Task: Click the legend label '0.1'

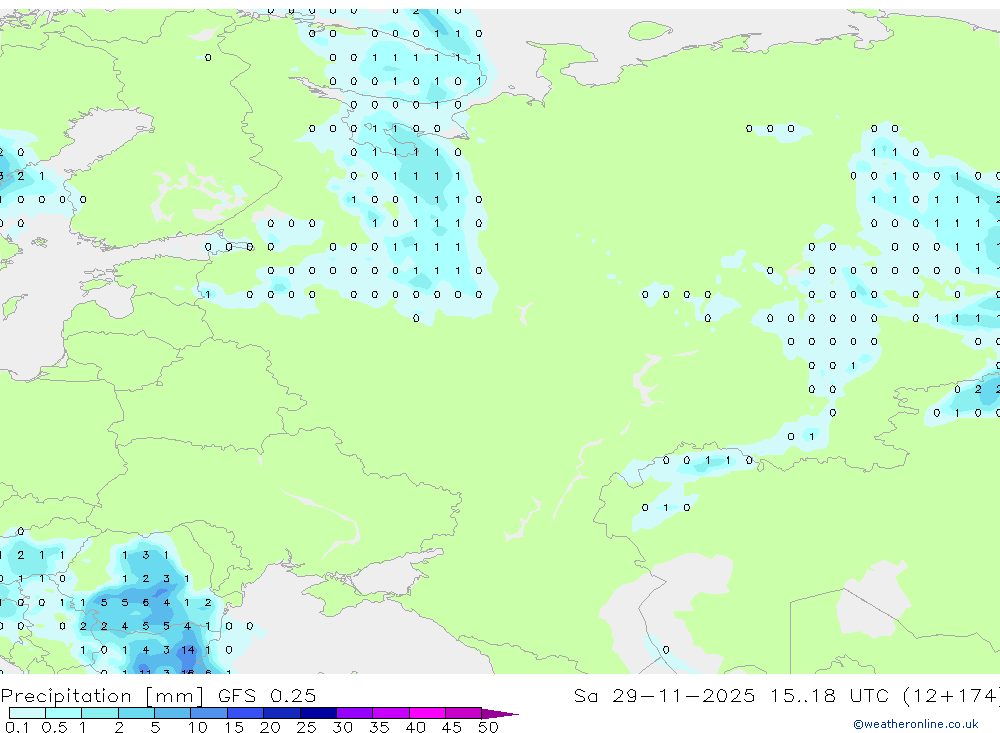Action: point(17,727)
